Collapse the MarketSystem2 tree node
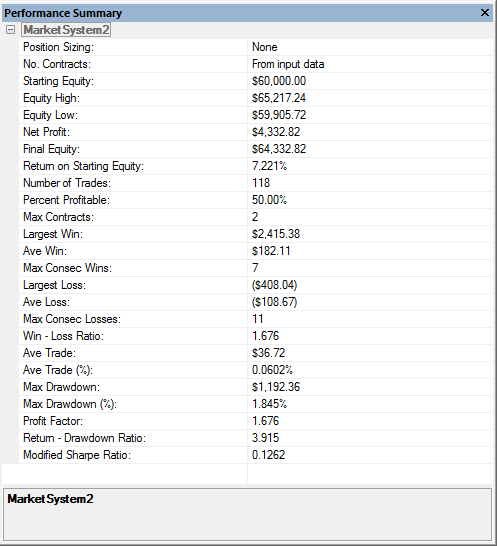The image size is (497, 546). pyautogui.click(x=10, y=30)
